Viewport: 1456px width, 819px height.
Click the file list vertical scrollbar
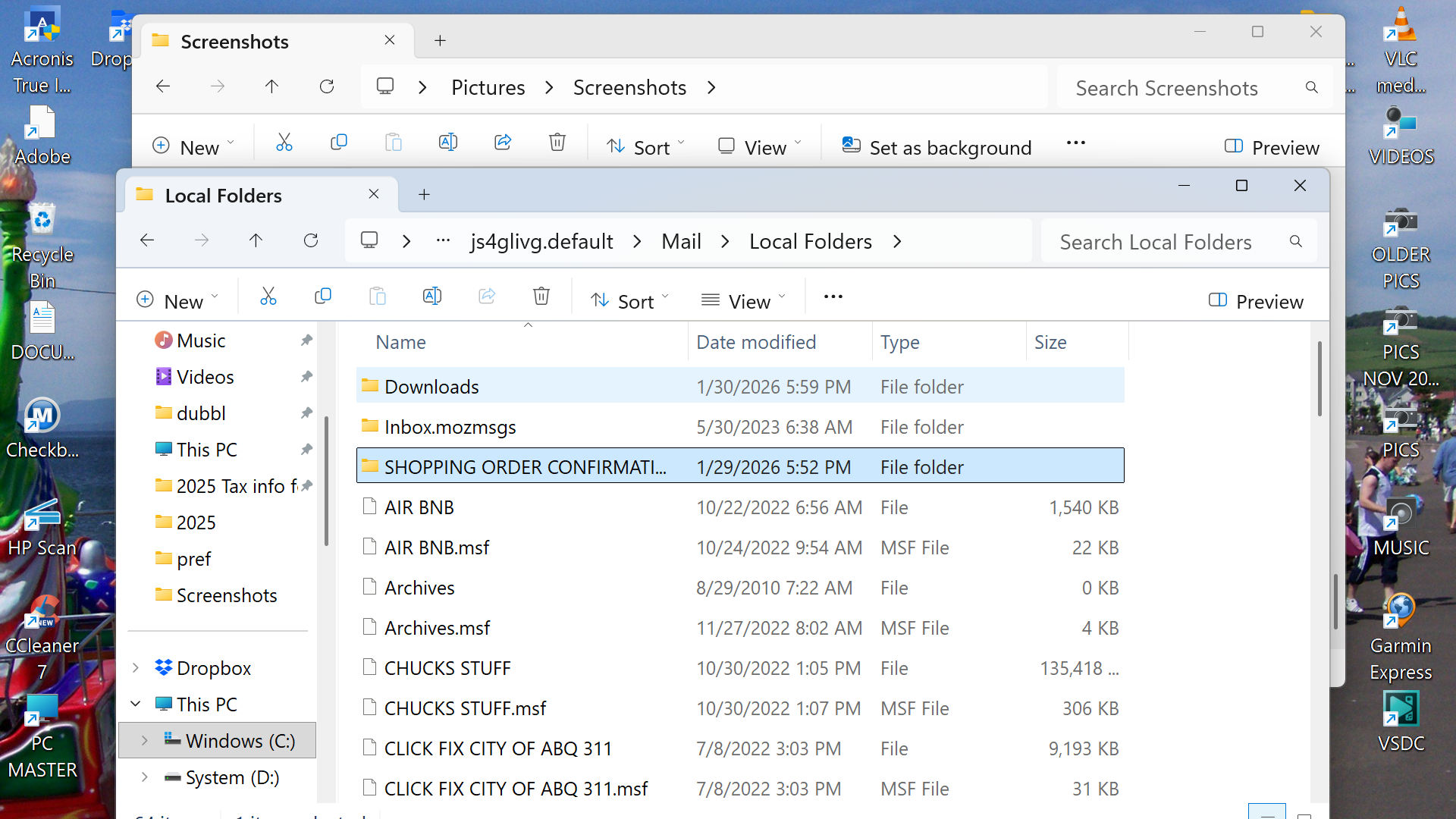click(x=1319, y=379)
